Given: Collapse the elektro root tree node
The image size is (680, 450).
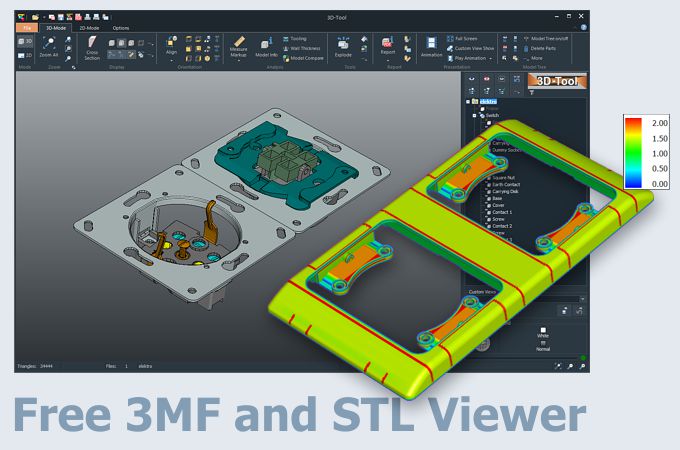Looking at the screenshot, I should 467,101.
